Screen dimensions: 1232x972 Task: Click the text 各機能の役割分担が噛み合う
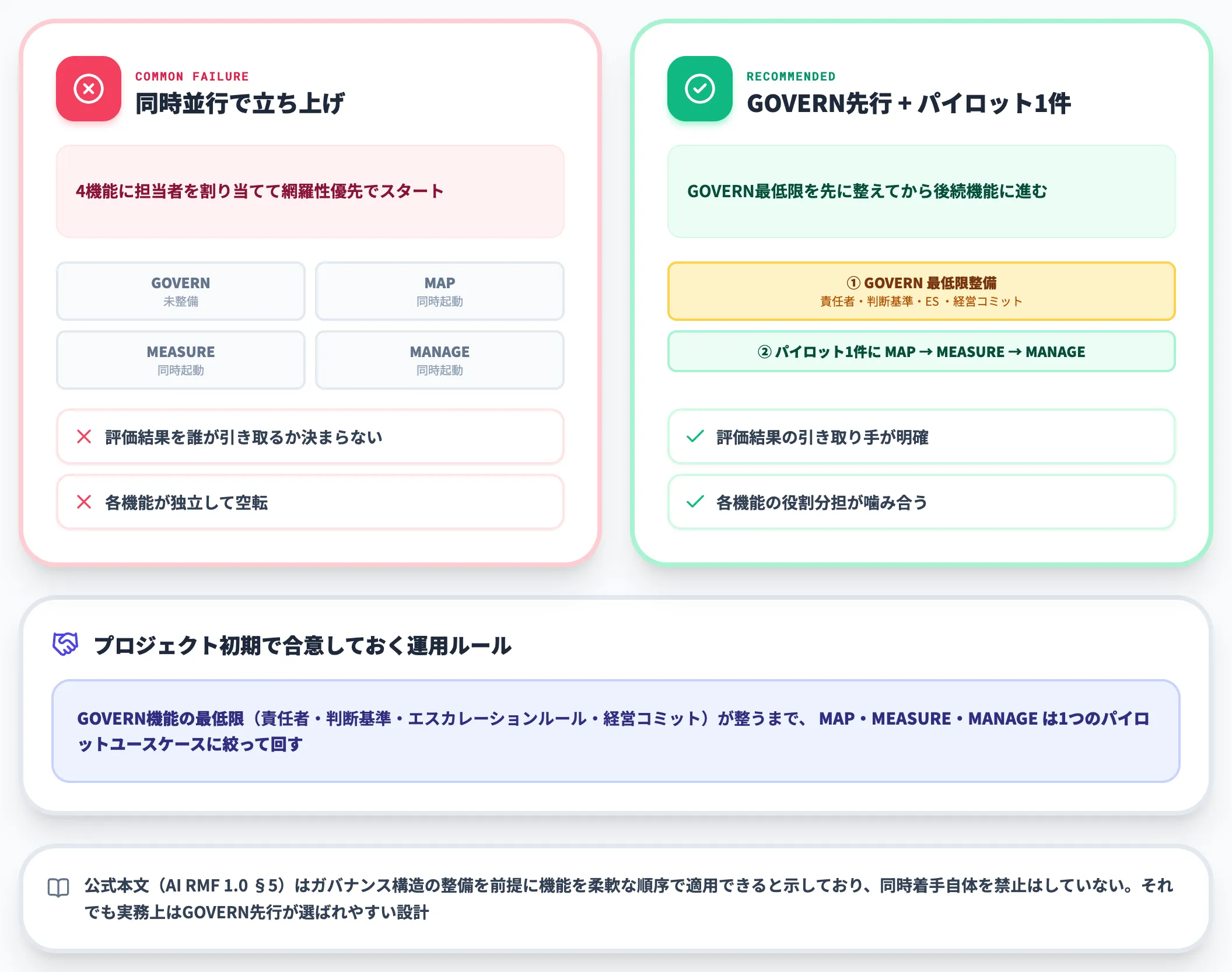pyautogui.click(x=822, y=502)
